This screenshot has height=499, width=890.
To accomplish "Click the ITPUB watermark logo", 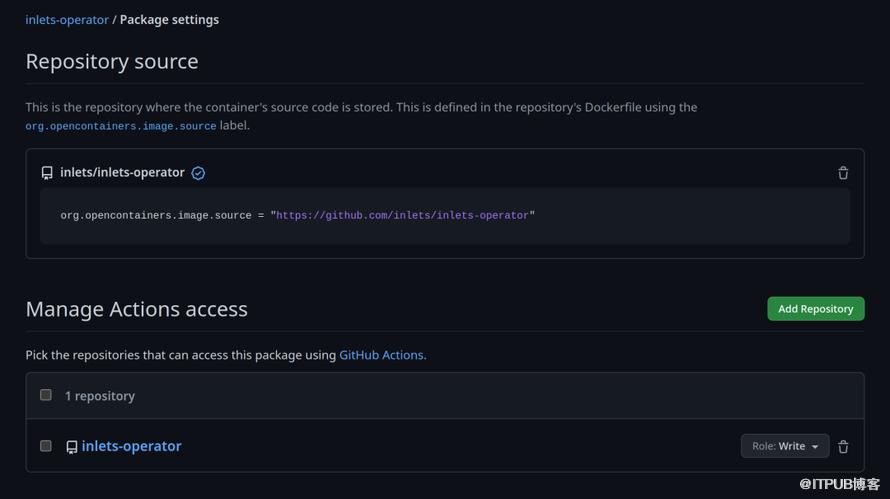I will pyautogui.click(x=839, y=484).
